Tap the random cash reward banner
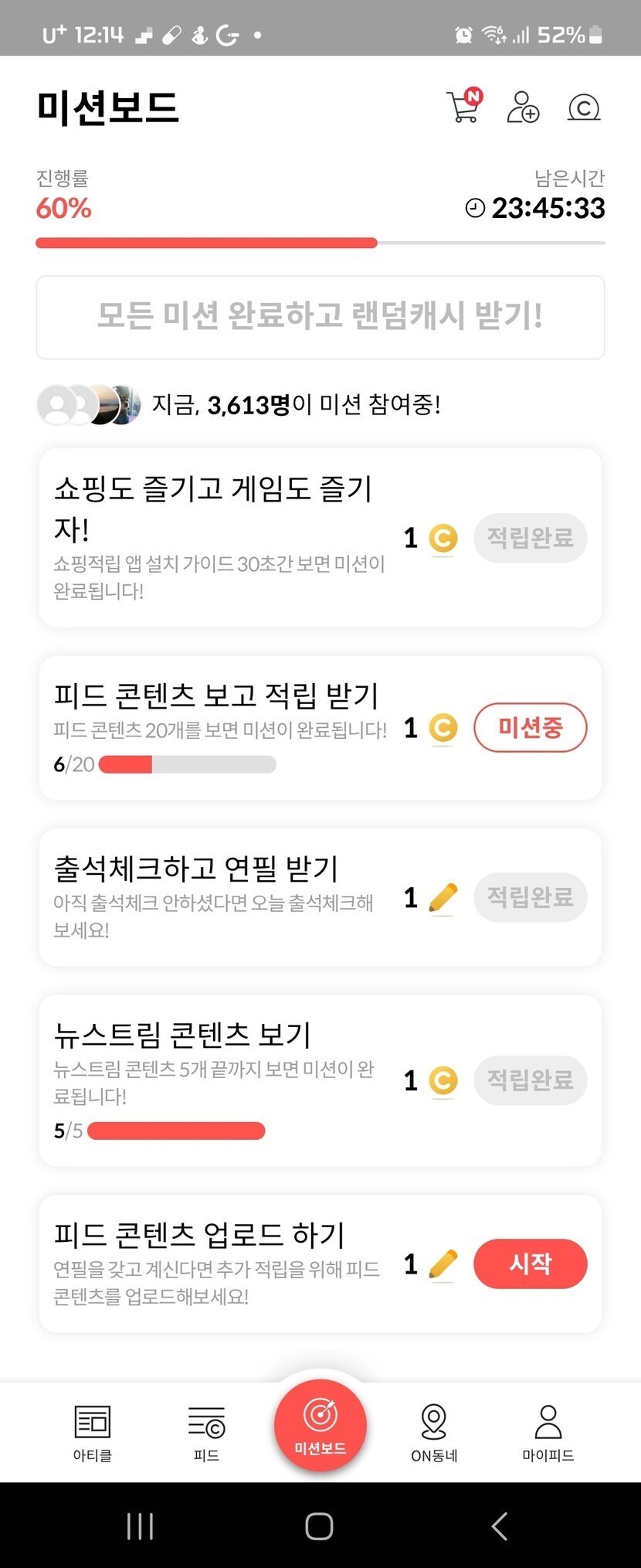This screenshot has height=1568, width=641. pyautogui.click(x=320, y=317)
